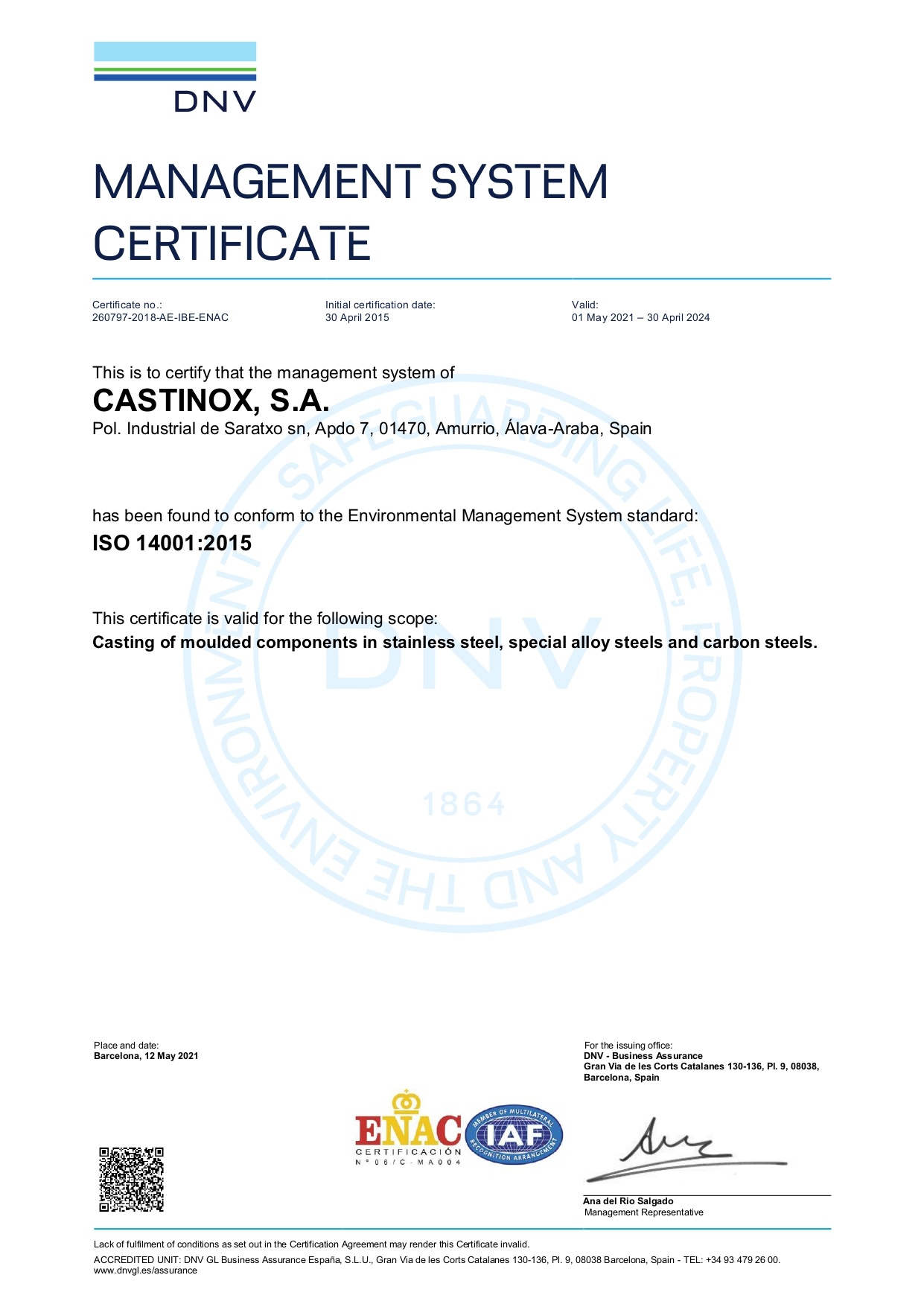Select the date 30 April 2015

click(x=357, y=317)
